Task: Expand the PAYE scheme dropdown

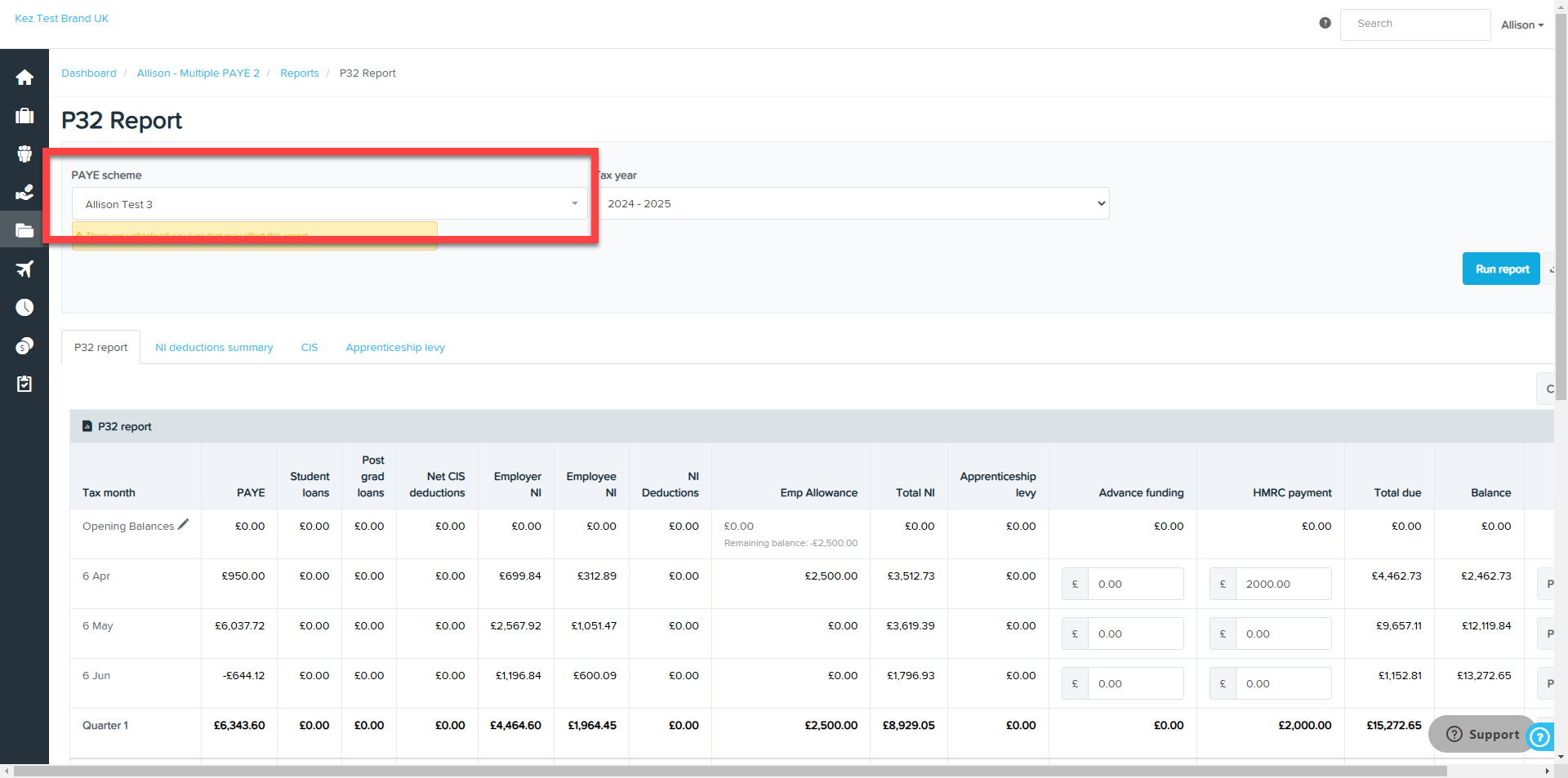Action: [330, 204]
